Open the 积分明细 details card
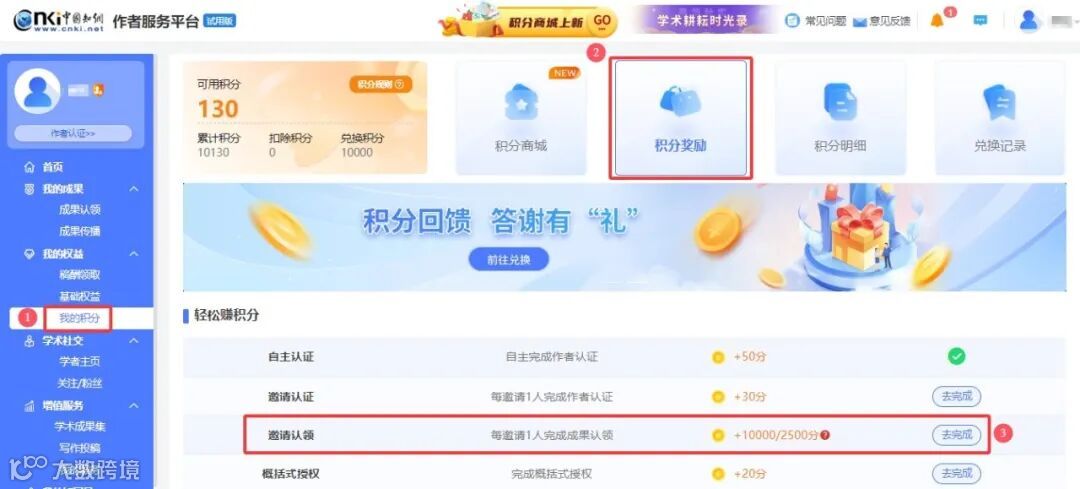1080x489 pixels. tap(840, 118)
